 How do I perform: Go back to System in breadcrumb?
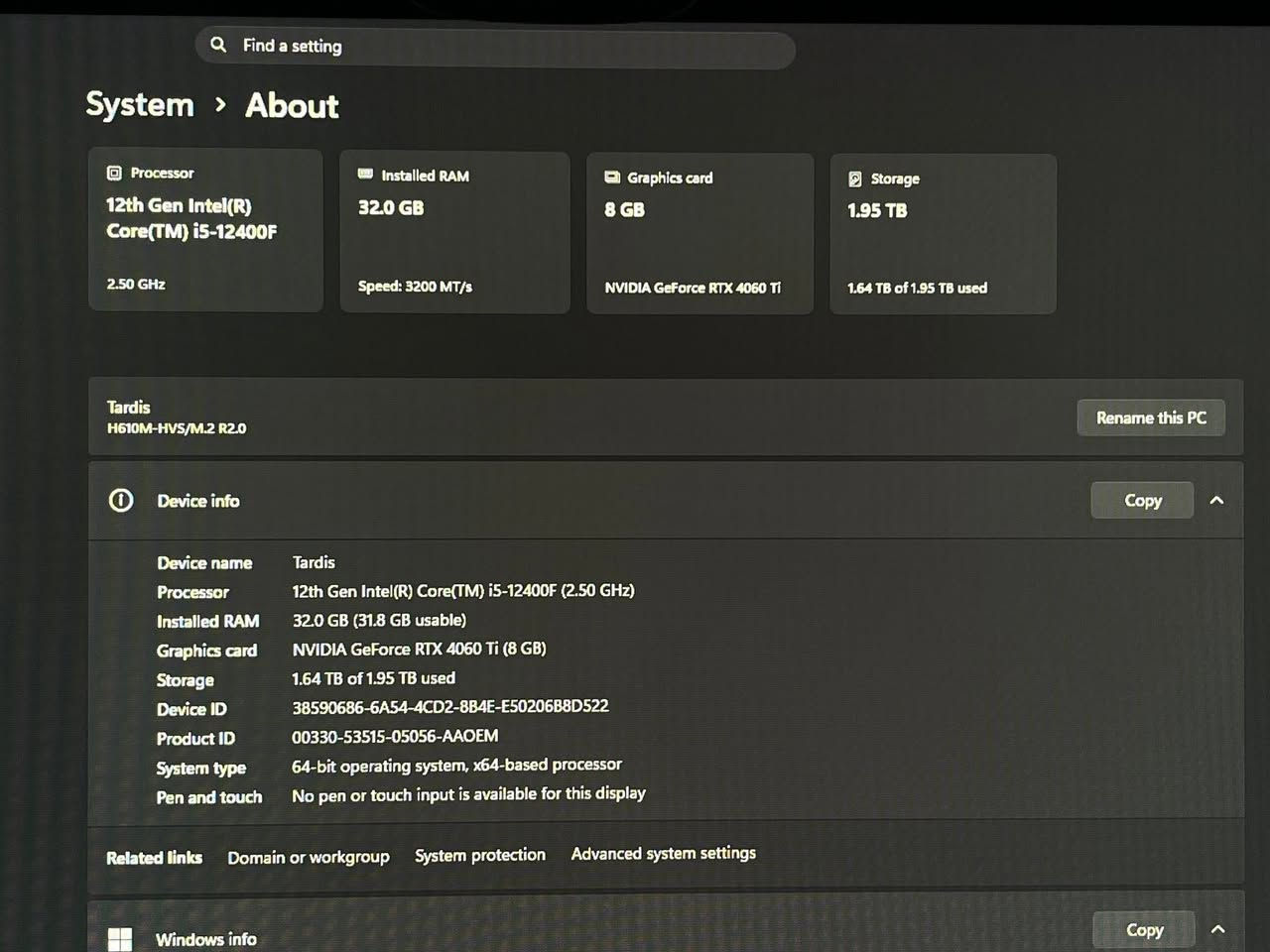tap(140, 104)
